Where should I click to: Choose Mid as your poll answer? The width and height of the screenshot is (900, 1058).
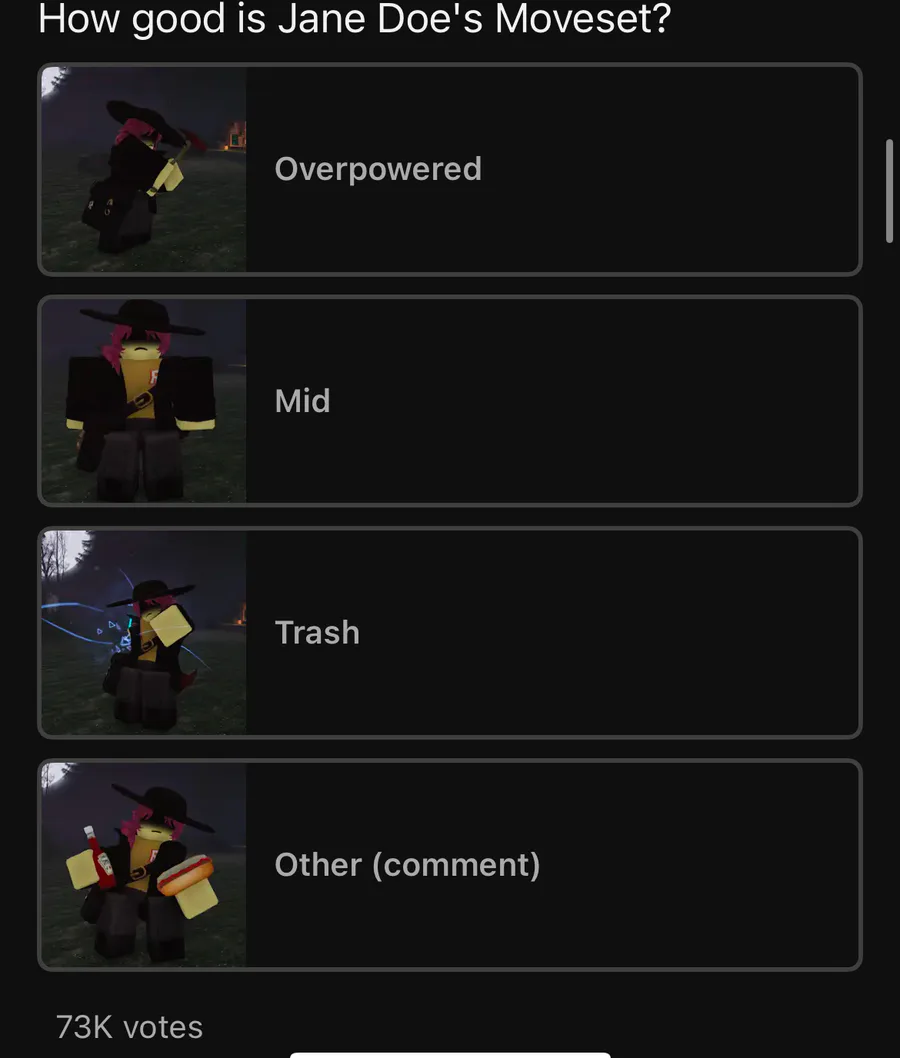point(450,401)
